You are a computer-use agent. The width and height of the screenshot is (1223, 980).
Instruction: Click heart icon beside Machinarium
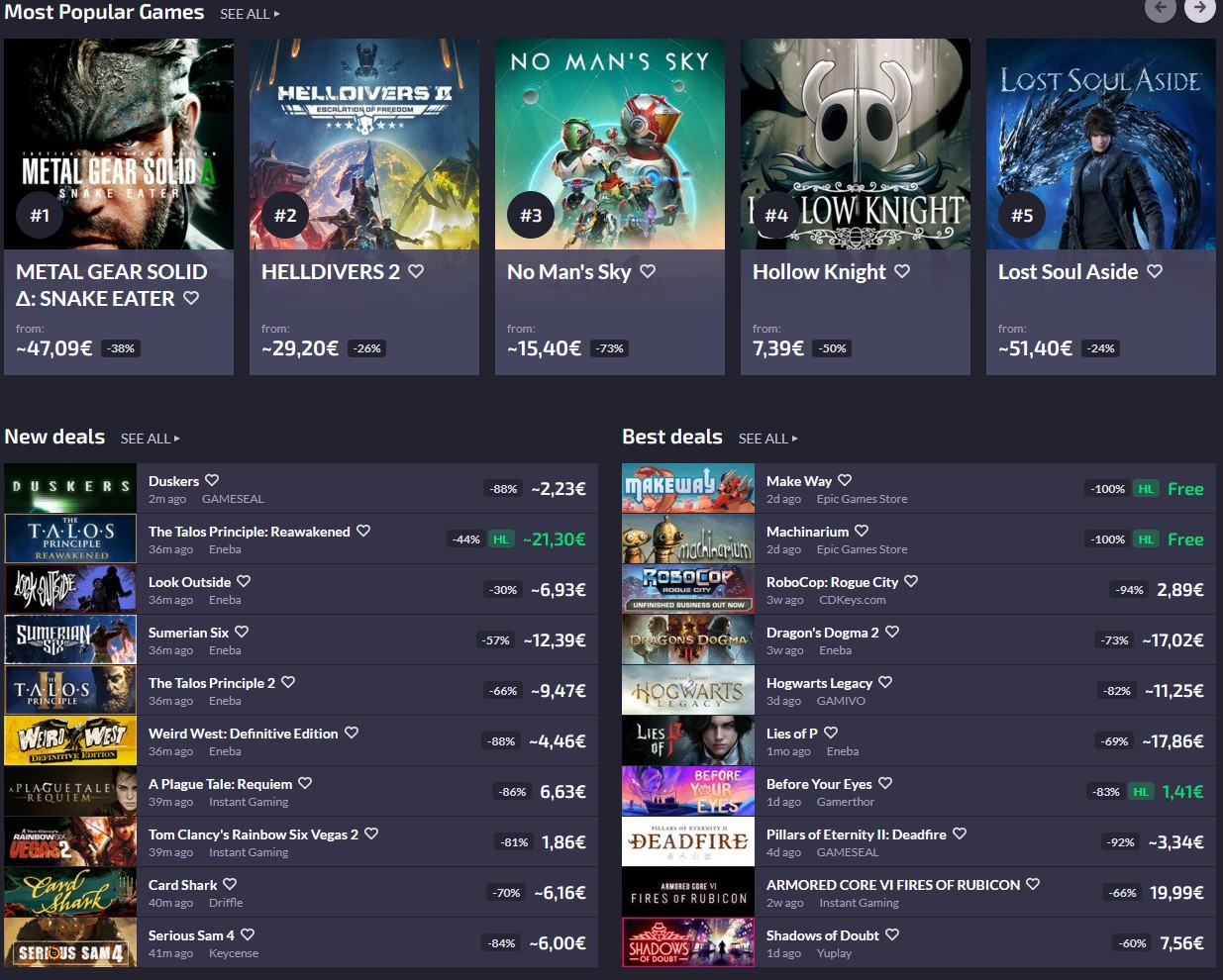(862, 531)
